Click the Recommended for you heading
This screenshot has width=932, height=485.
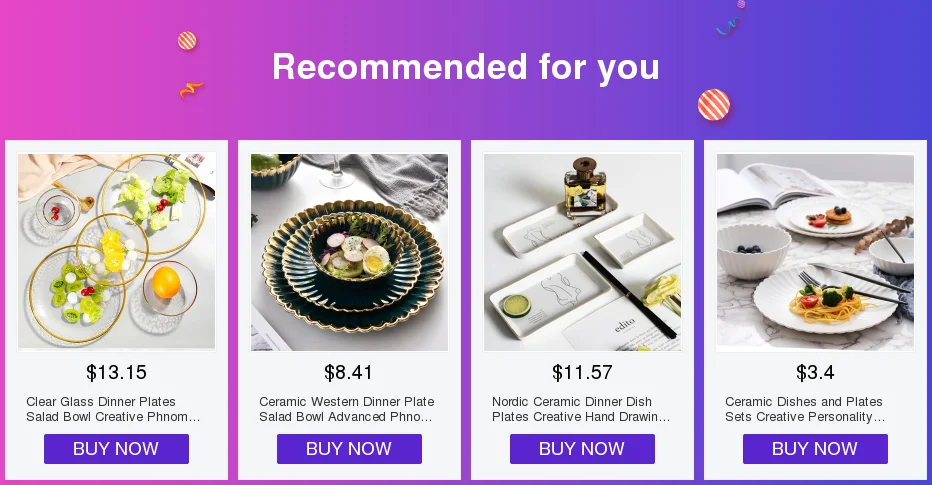tap(466, 67)
